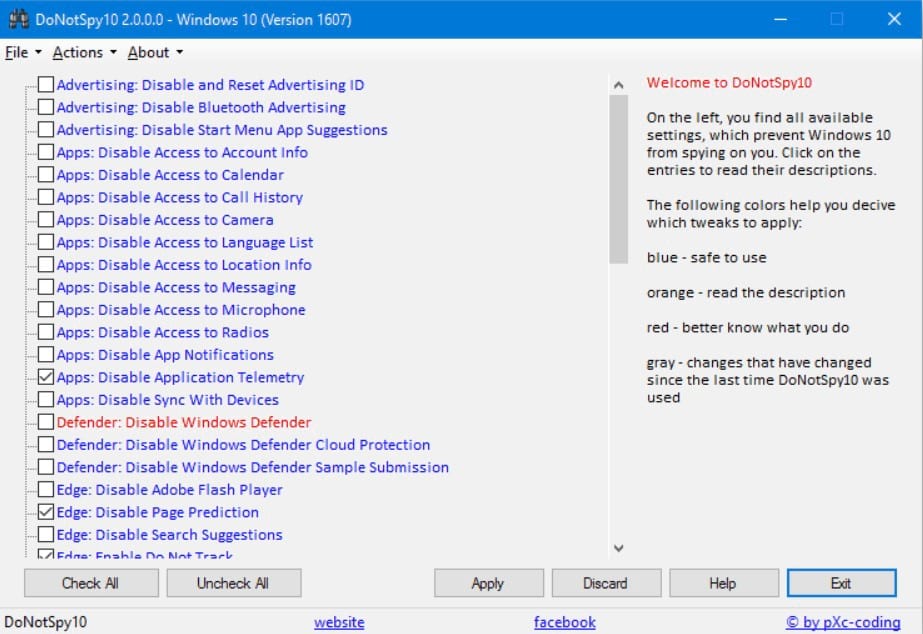The height and width of the screenshot is (634, 923).
Task: Select 'Apps: Disable Access to Location Info' text
Action: point(184,265)
